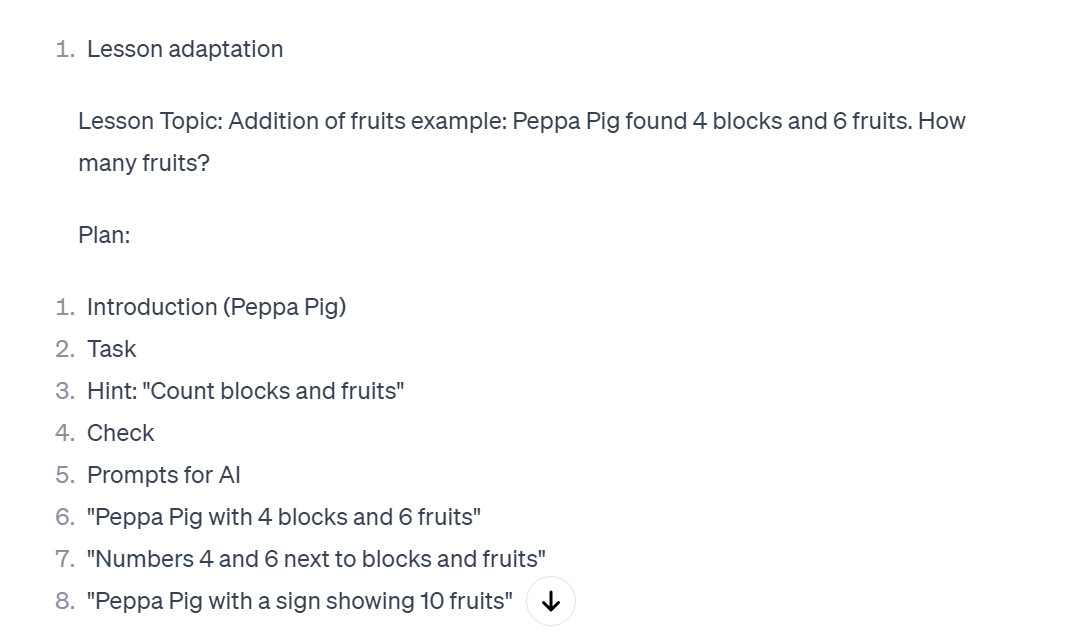
Task: Click list number 4 before Check
Action: click(x=65, y=433)
